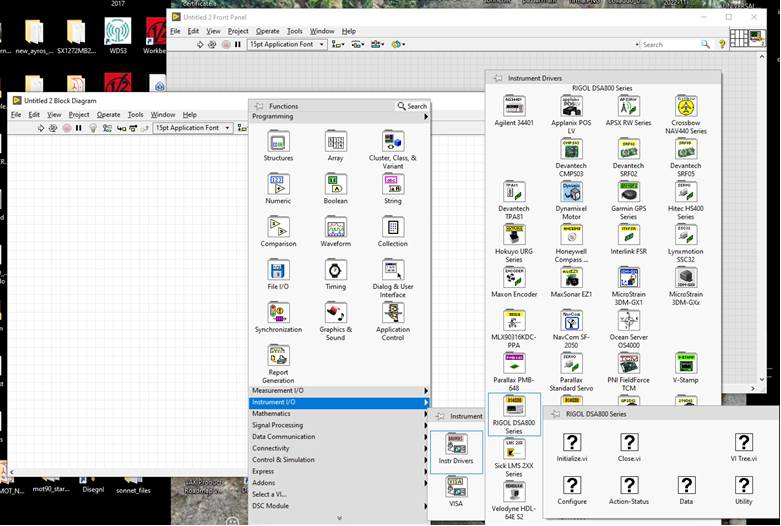Expand the Signal Processing category
Viewport: 781px width, 526px height.
coord(339,425)
